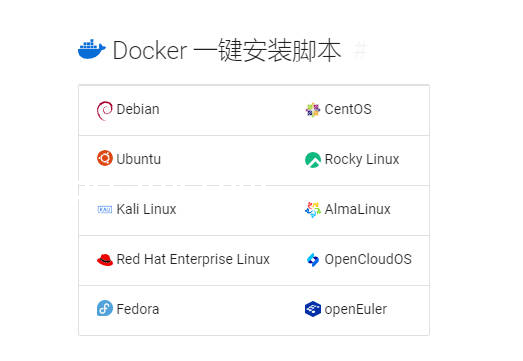Click the Ubuntu orange circle icon

point(105,158)
